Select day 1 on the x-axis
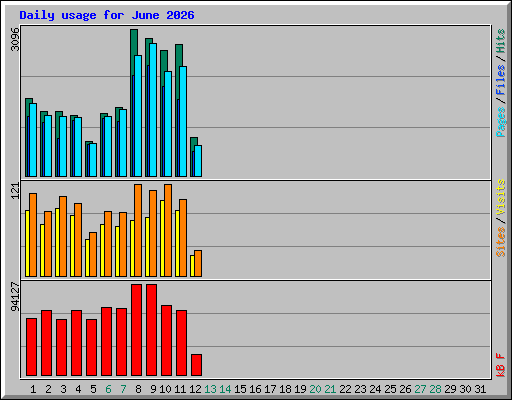Viewport: 512px width, 400px height. pos(33,389)
